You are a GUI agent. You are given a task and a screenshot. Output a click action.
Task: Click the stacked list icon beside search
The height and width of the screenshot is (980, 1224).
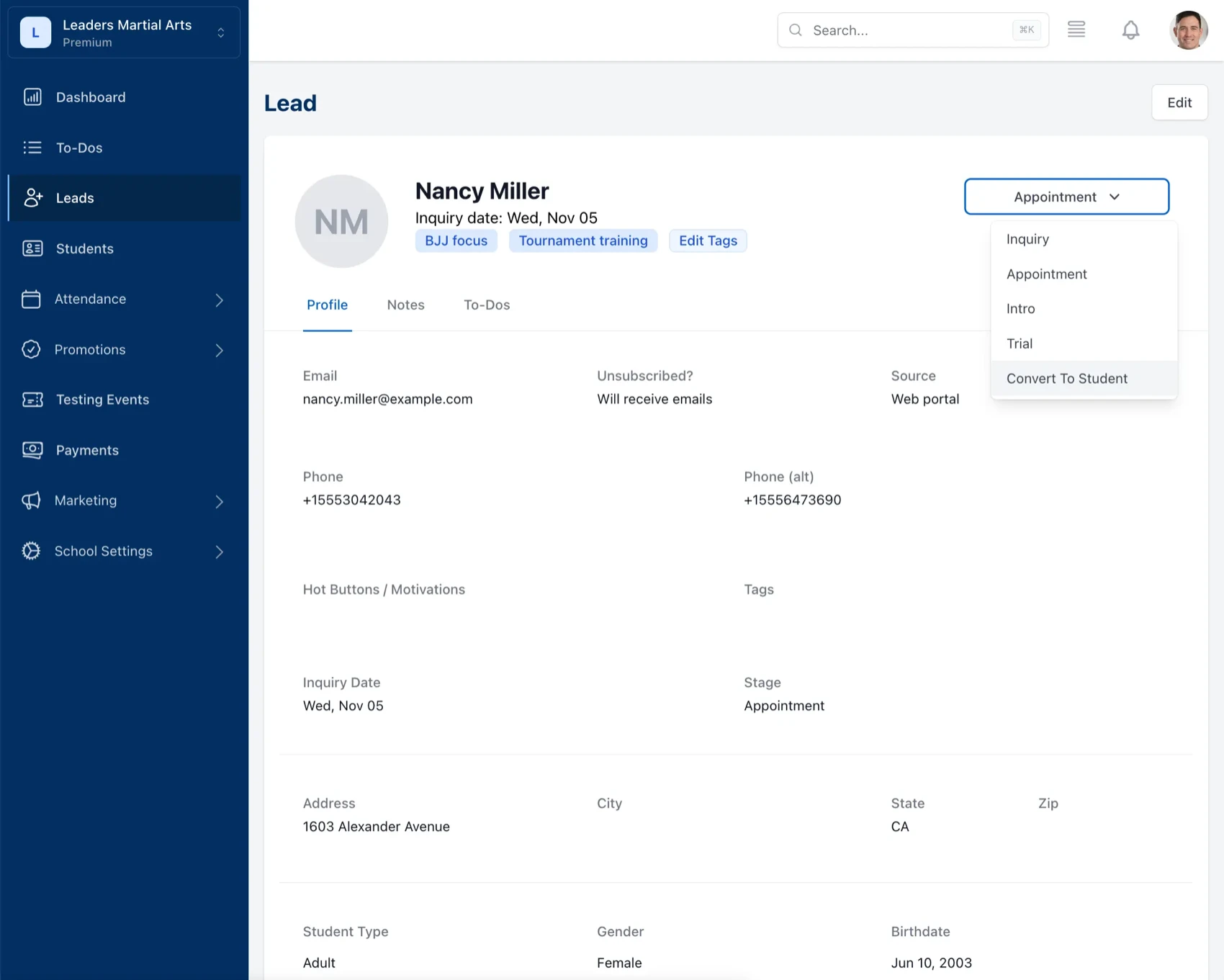(x=1076, y=30)
